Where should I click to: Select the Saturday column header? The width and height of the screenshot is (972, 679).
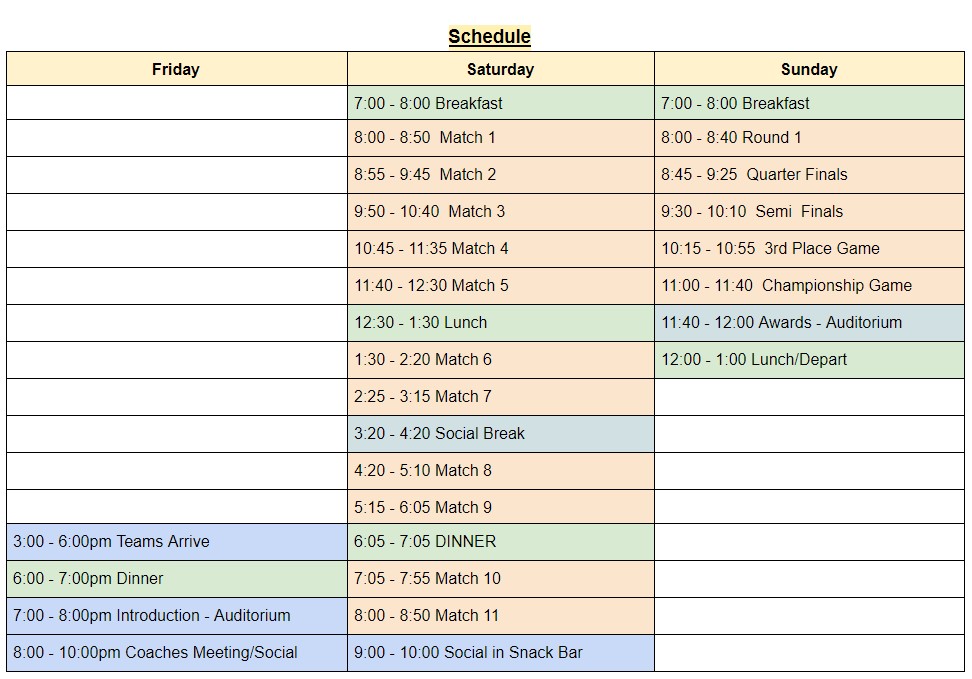point(501,69)
